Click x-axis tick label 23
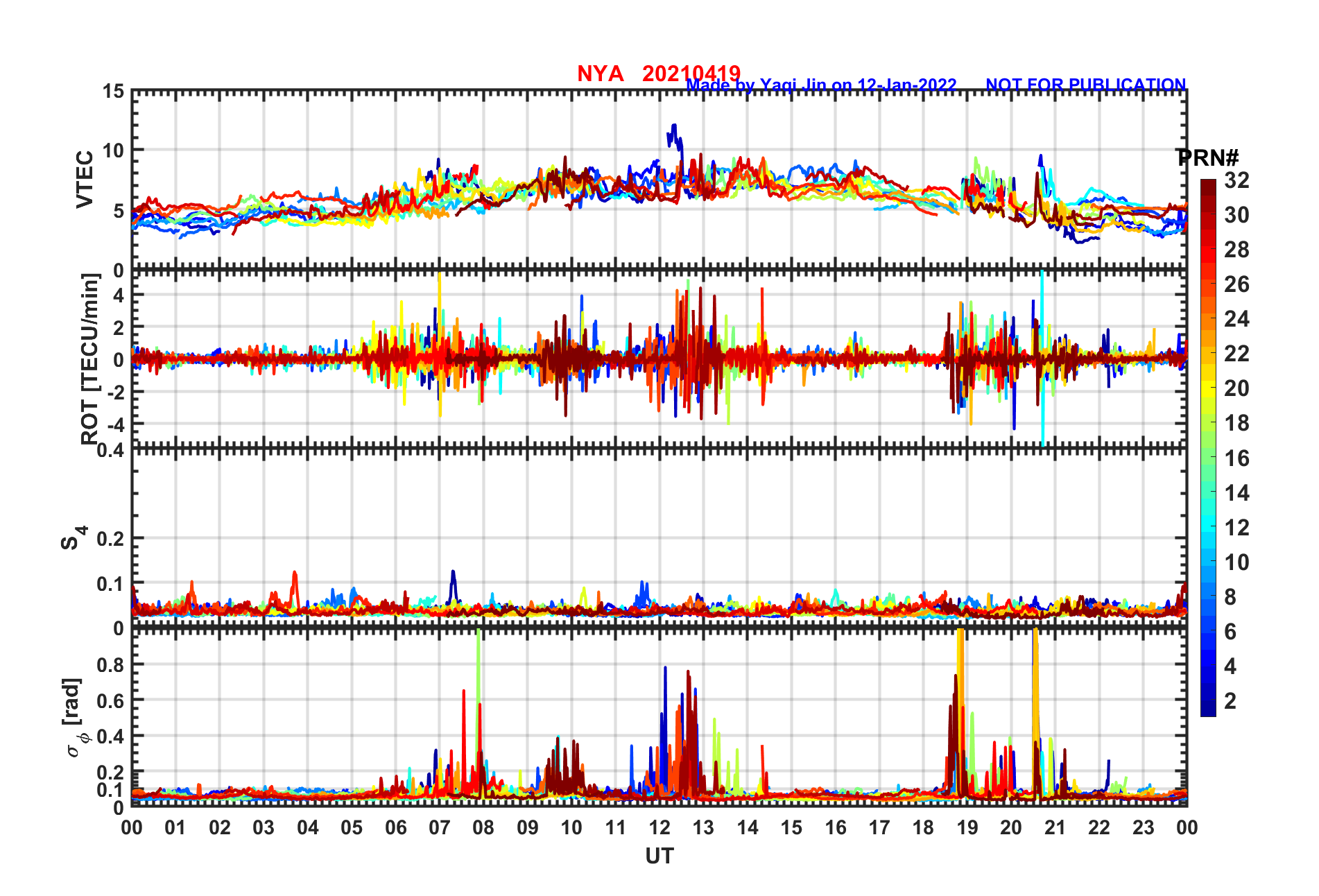The image size is (1319, 896). [x=1143, y=827]
